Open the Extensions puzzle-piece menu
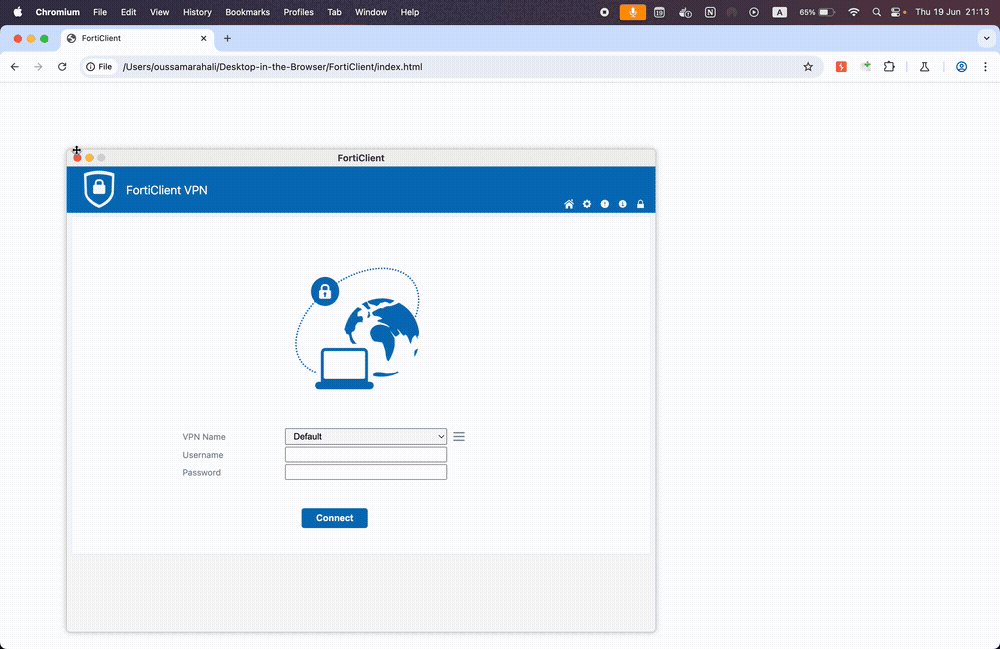Image resolution: width=1000 pixels, height=649 pixels. pos(889,67)
